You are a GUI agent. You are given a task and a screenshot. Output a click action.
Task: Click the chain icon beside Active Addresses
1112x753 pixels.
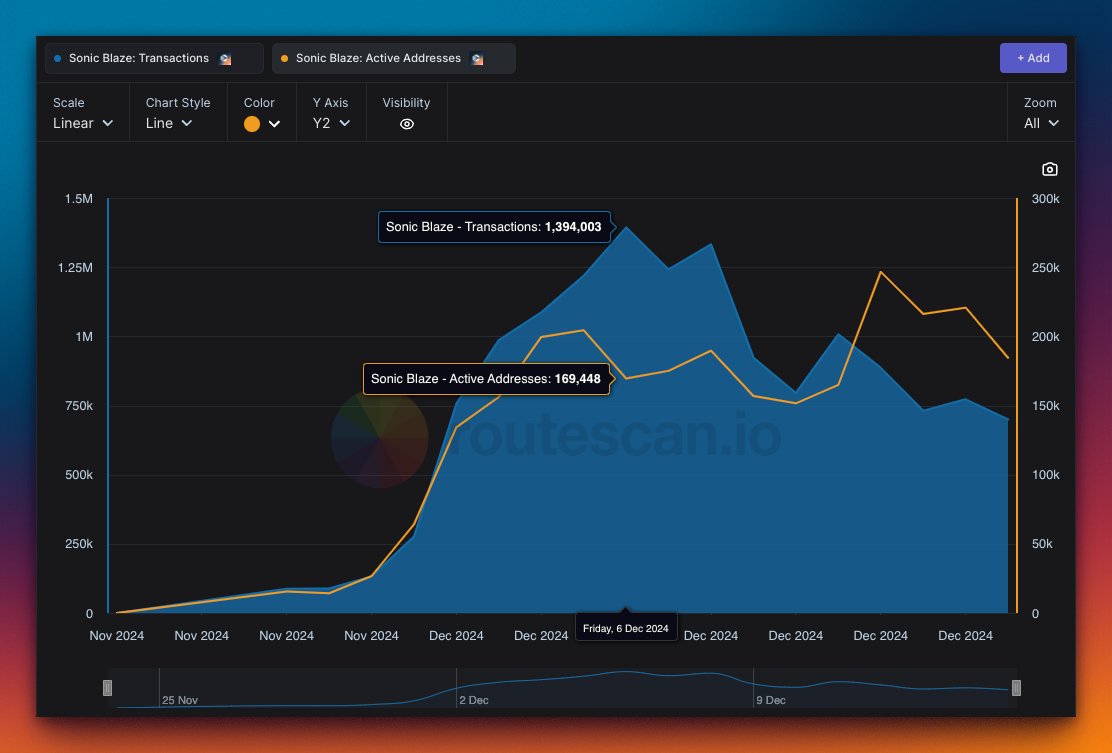pos(478,59)
